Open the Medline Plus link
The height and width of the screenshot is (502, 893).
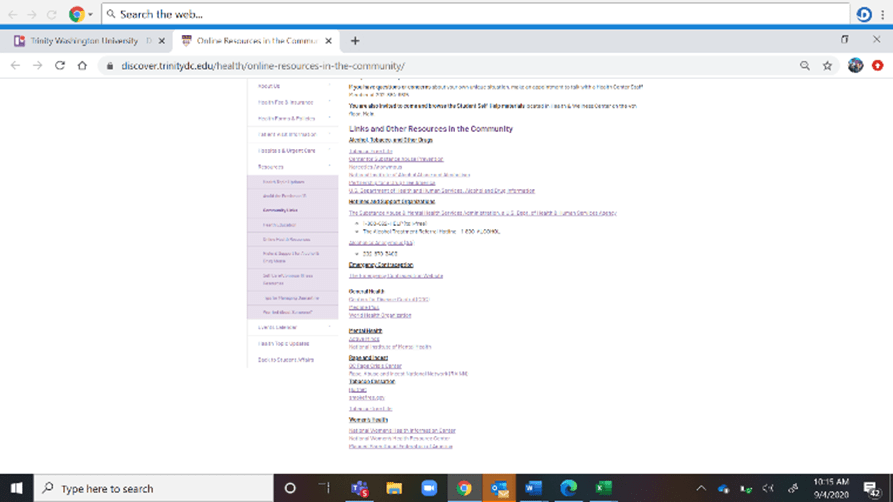coord(364,307)
